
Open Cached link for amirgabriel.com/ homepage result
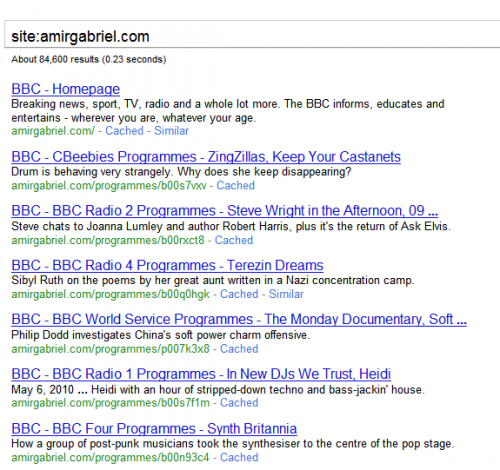(124, 131)
